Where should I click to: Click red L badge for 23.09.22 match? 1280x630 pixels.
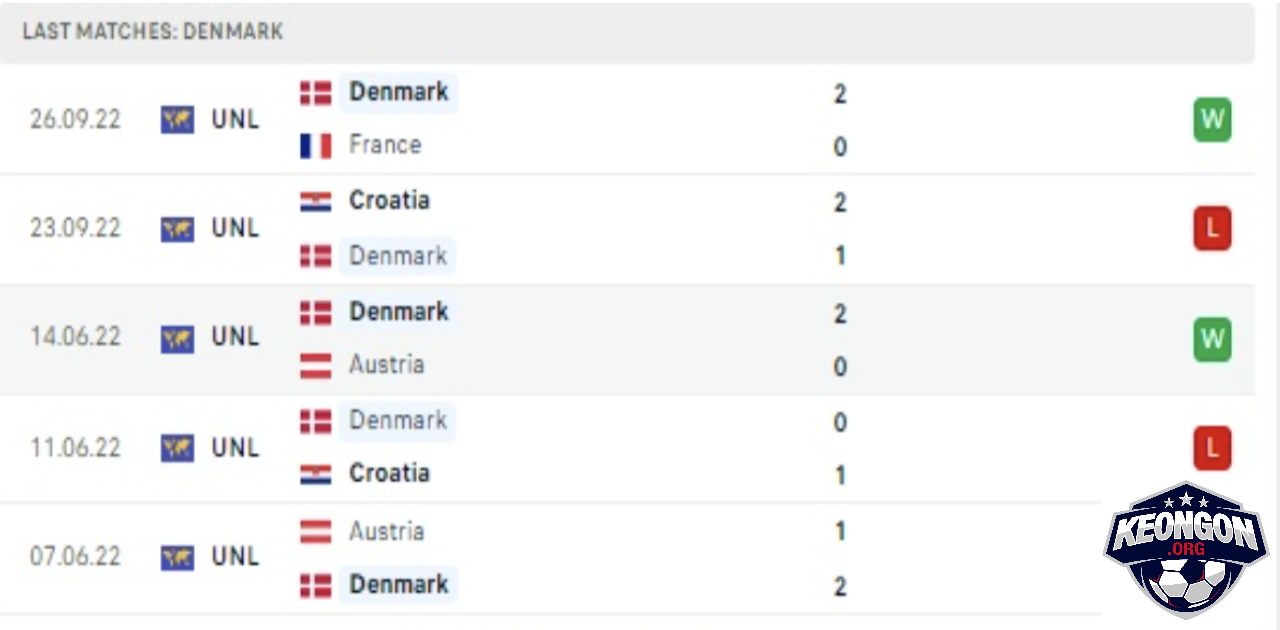coord(1212,230)
